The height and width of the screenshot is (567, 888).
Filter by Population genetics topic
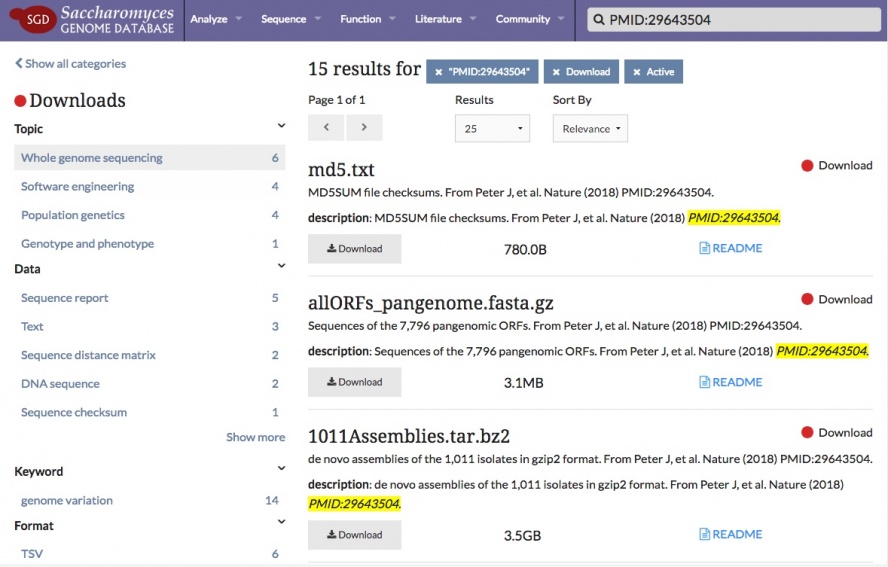click(150, 215)
